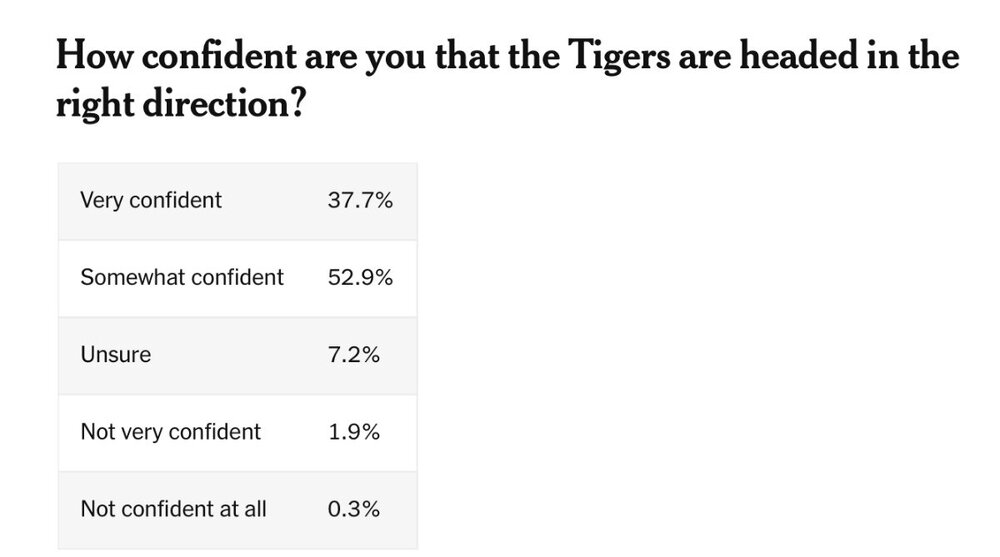Select the "Not confident at all" option
1000x557 pixels.
pyautogui.click(x=173, y=509)
